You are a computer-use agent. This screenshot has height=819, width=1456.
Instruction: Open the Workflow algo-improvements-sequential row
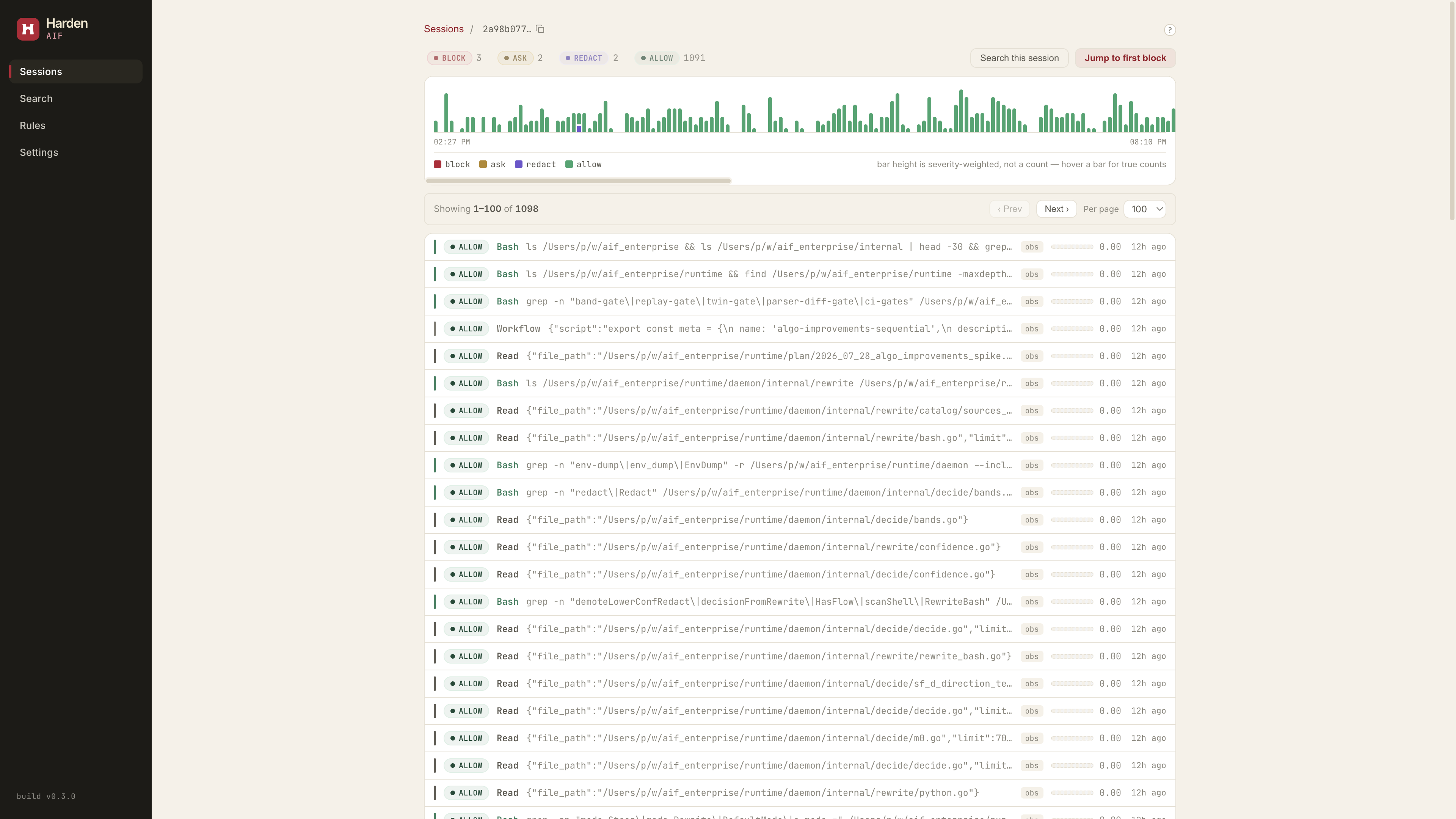coord(800,329)
